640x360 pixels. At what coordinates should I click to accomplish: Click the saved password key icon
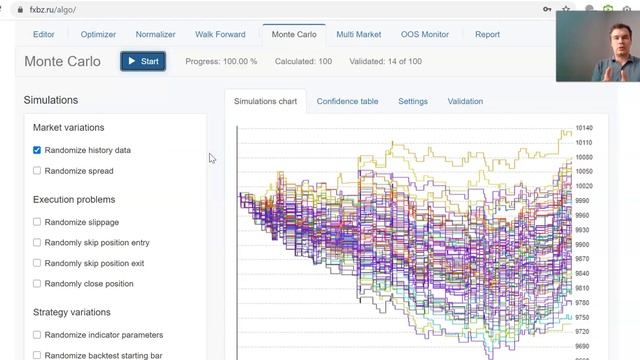click(547, 9)
